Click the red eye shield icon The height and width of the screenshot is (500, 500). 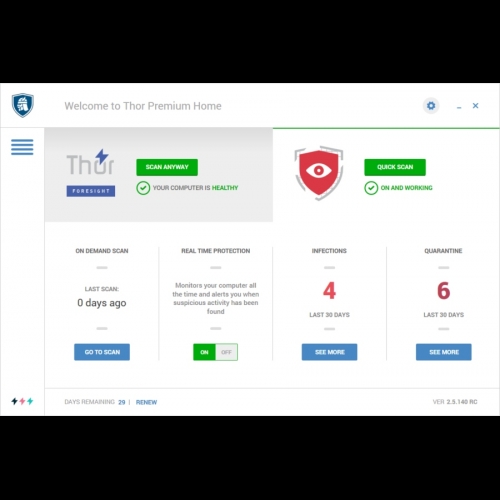pyautogui.click(x=319, y=173)
